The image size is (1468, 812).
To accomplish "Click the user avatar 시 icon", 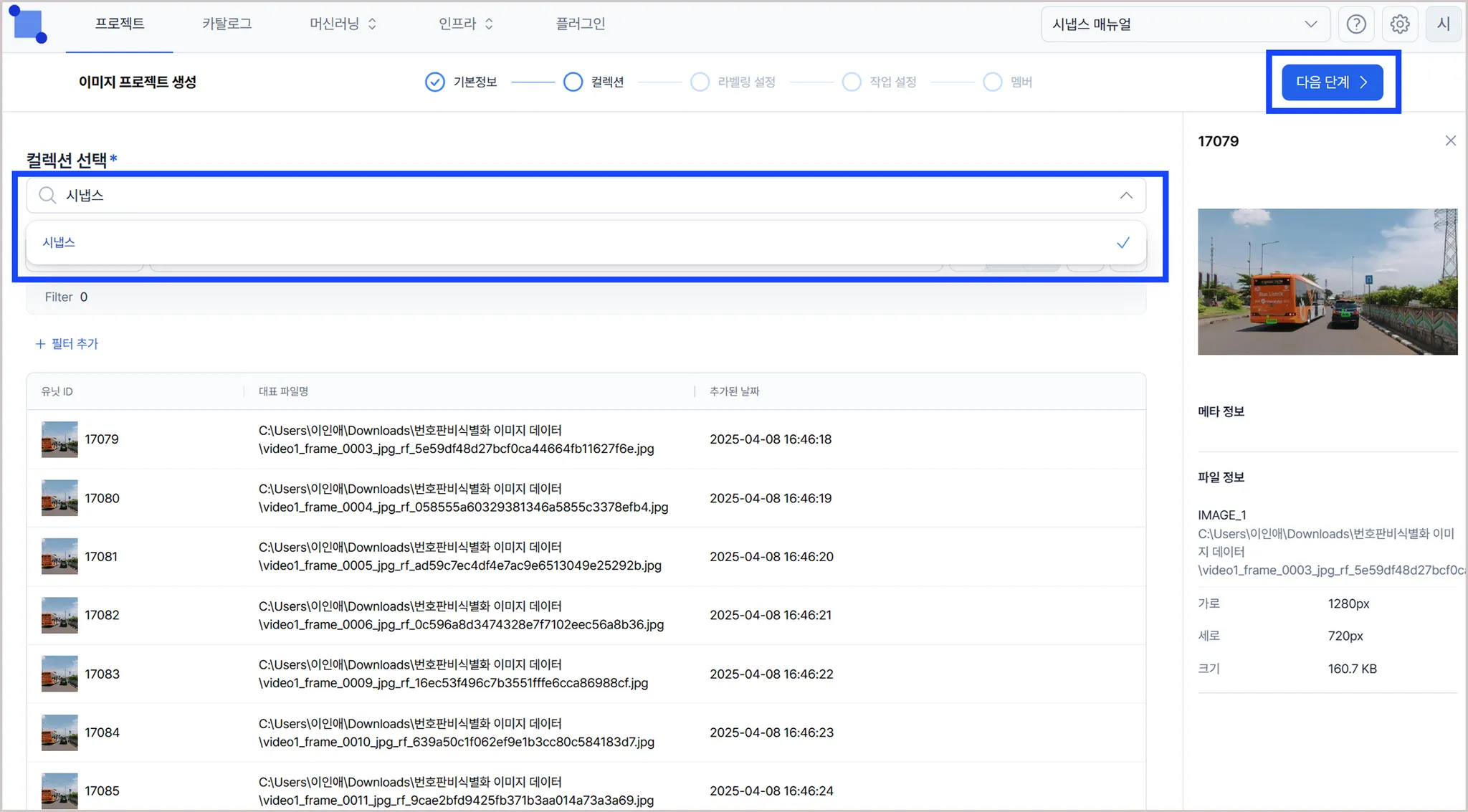I will [x=1443, y=24].
